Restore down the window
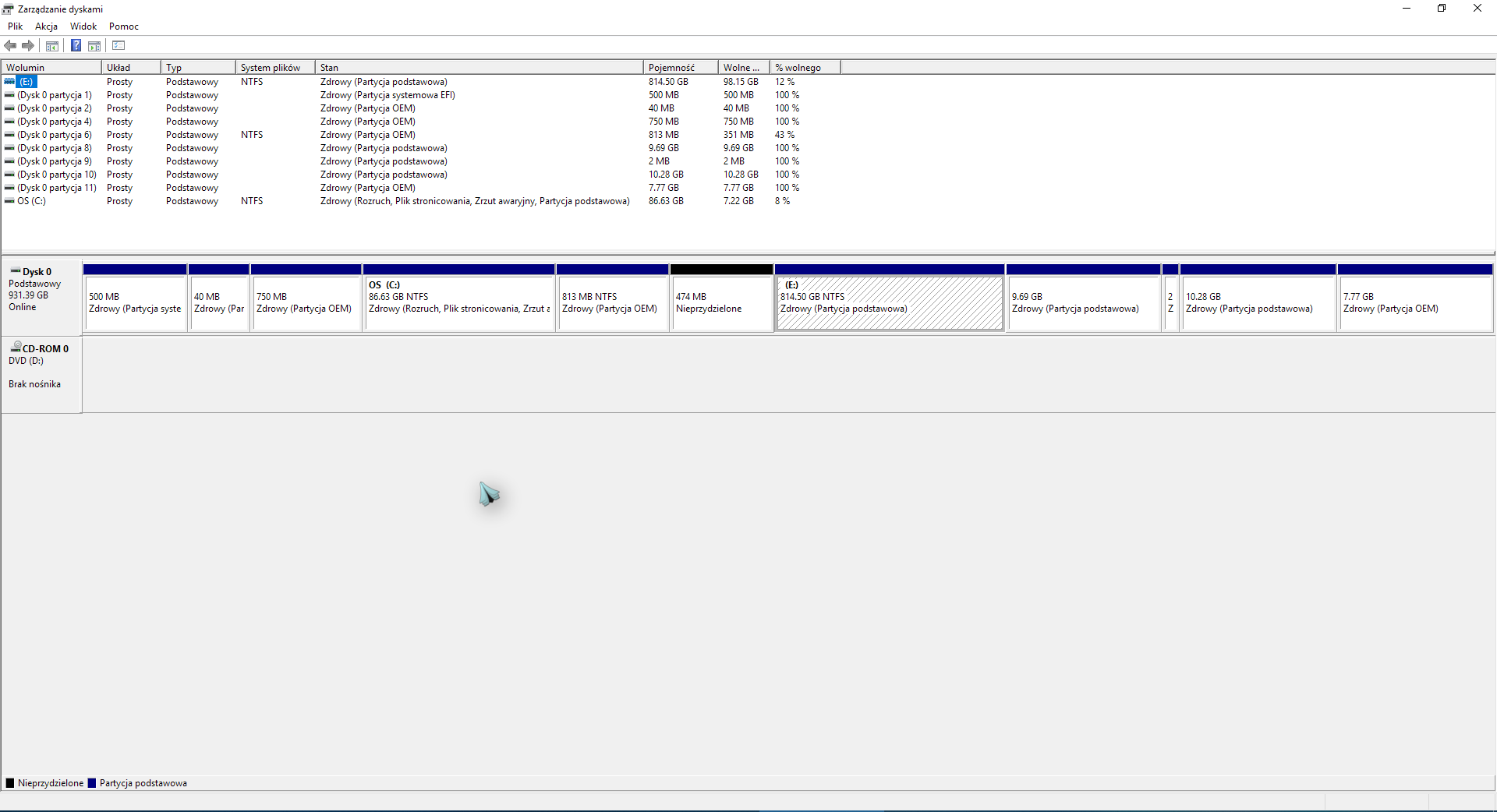Viewport: 1497px width, 812px height. tap(1442, 9)
